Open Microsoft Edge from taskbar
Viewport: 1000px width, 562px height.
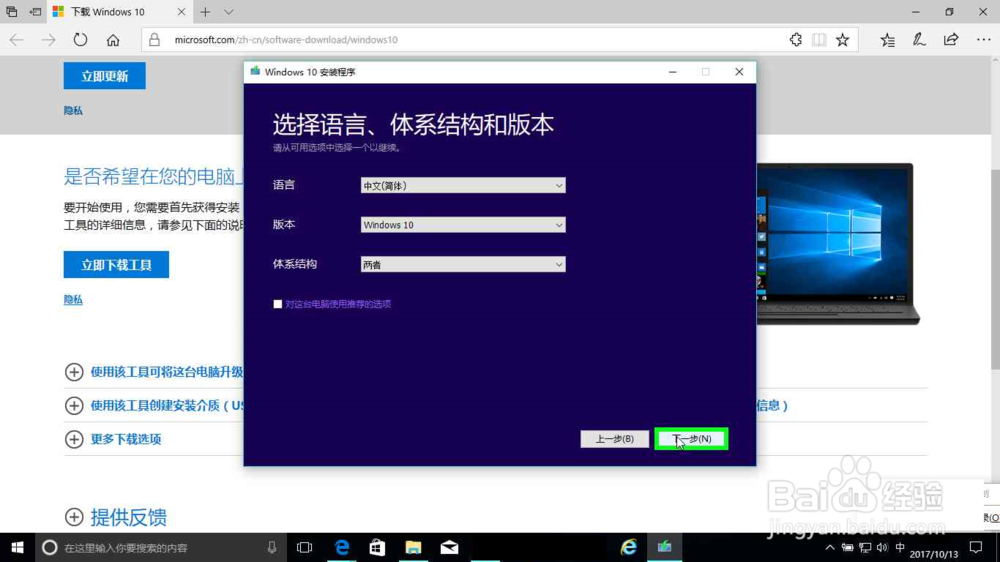coord(342,547)
